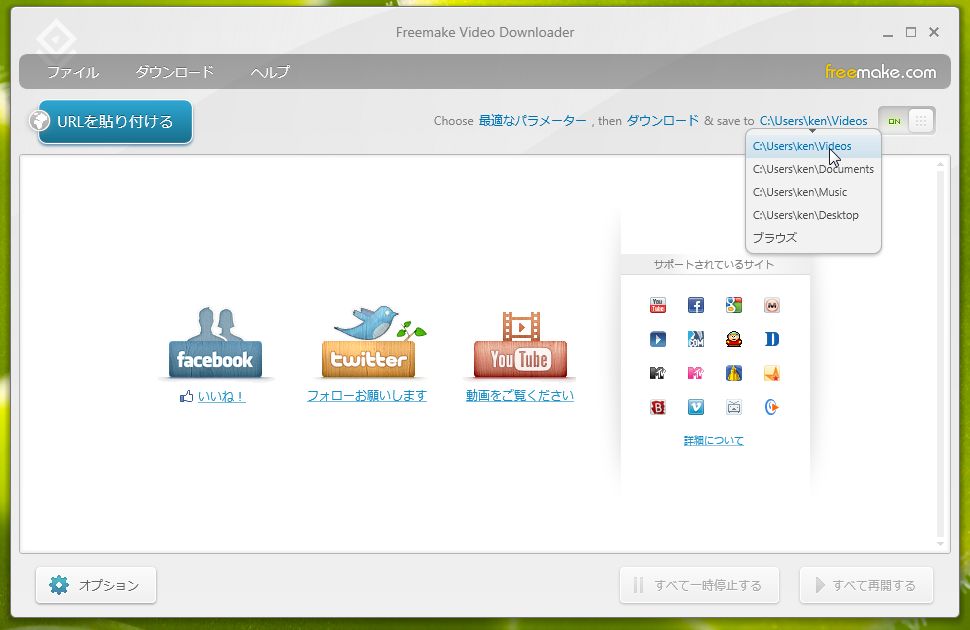
Task: Click the Niconico TV-face icon
Action: (x=734, y=407)
